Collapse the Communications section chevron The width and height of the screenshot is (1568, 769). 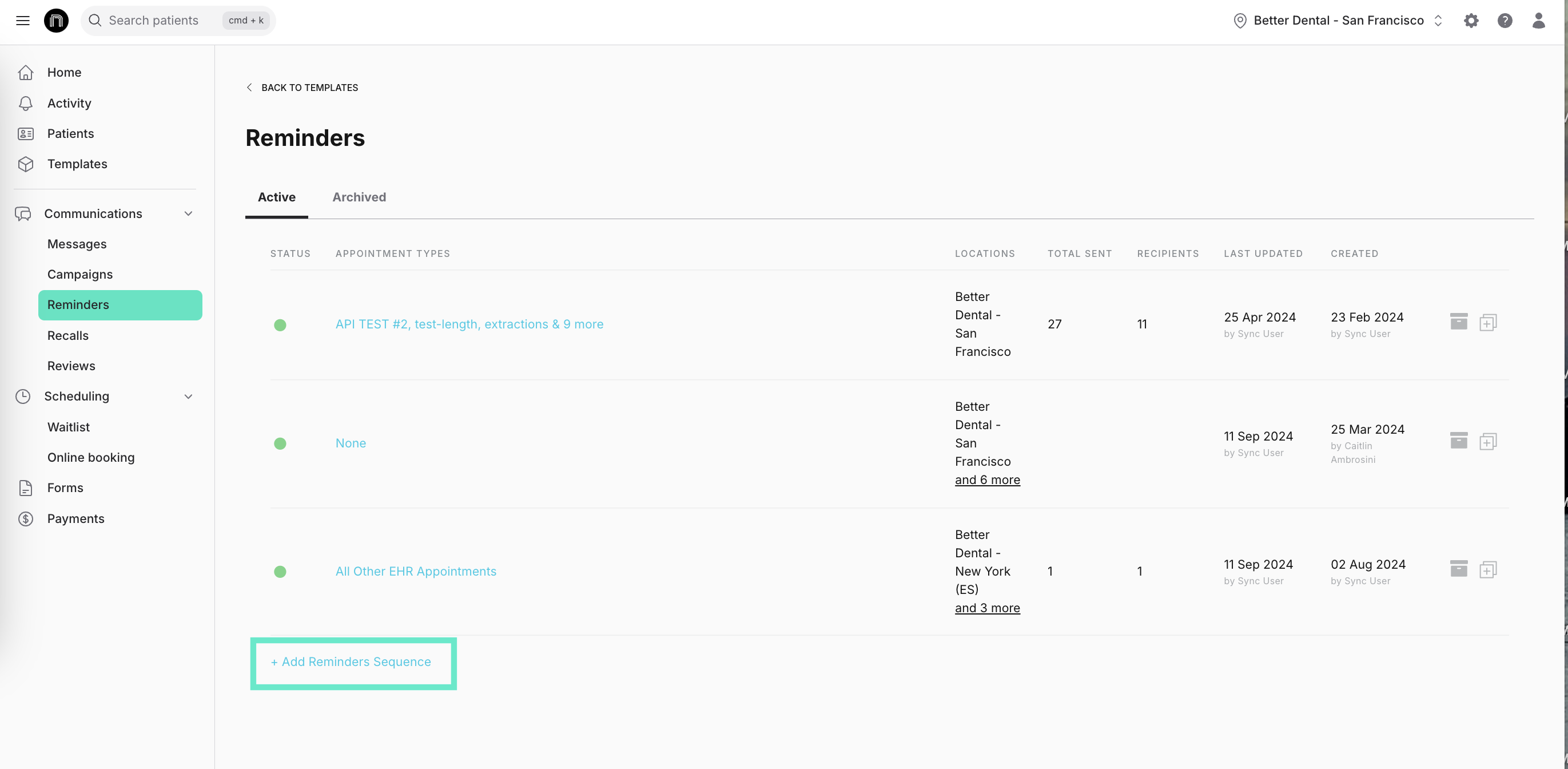tap(188, 214)
